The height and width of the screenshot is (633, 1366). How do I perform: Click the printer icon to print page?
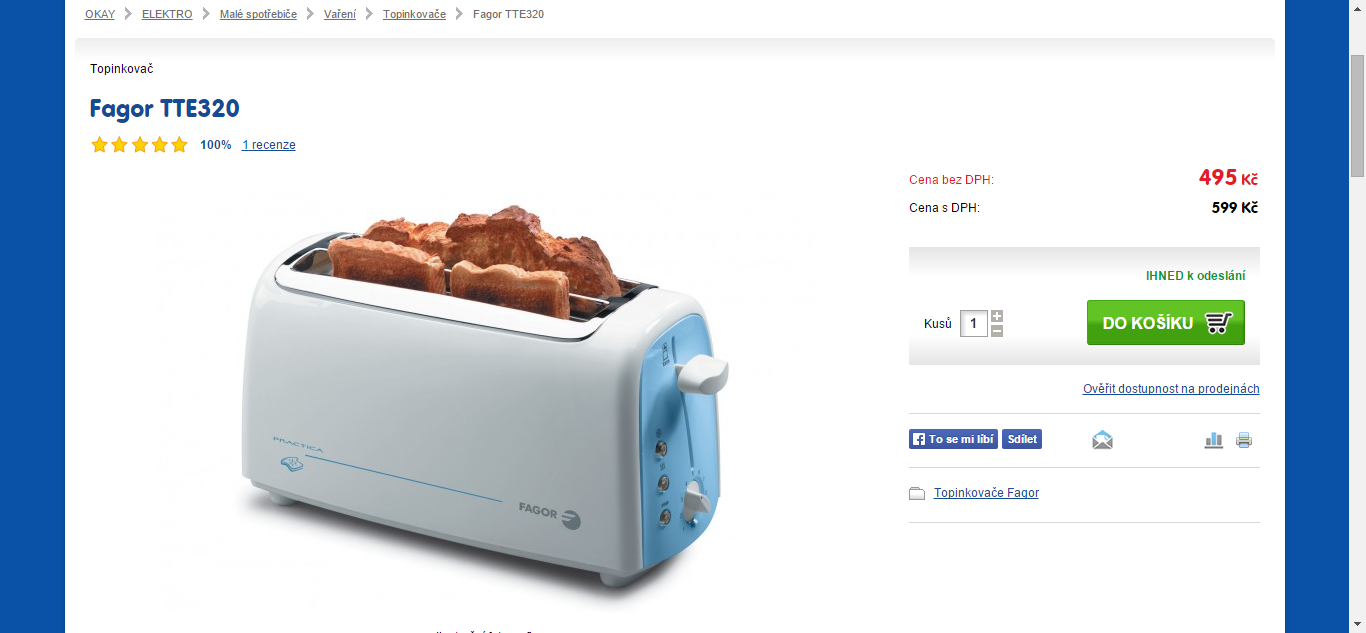point(1244,439)
